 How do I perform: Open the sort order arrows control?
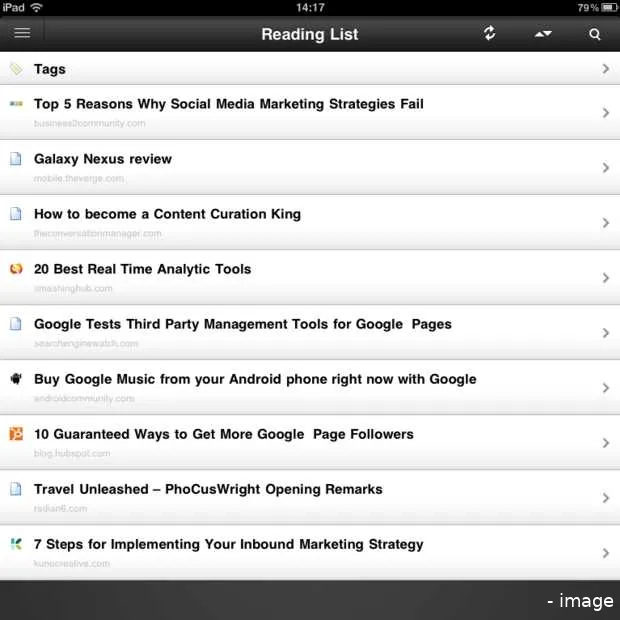click(543, 34)
